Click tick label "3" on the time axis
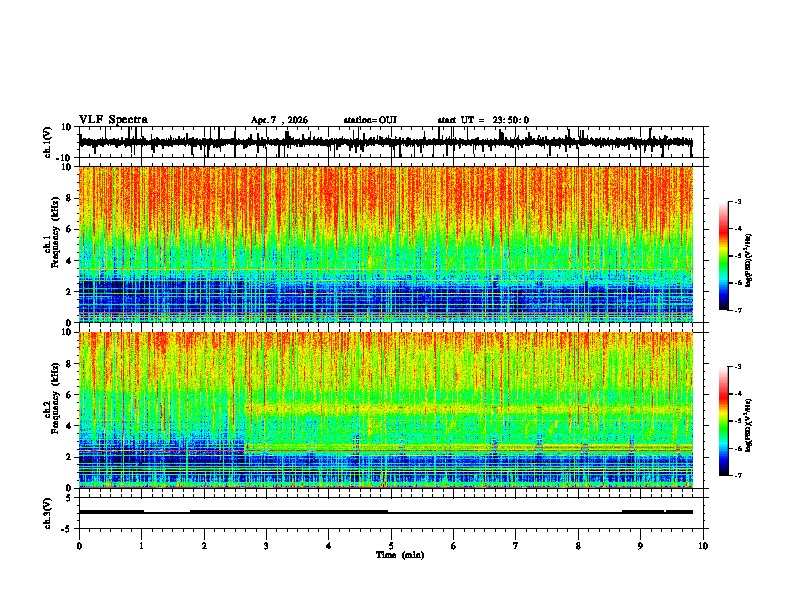The width and height of the screenshot is (792, 612). (266, 546)
